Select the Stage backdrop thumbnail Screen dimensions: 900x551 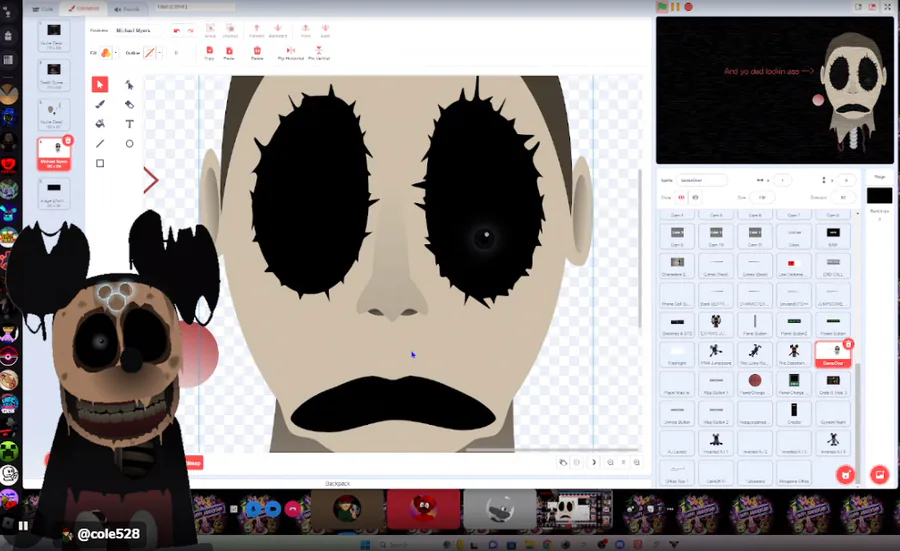coord(879,196)
